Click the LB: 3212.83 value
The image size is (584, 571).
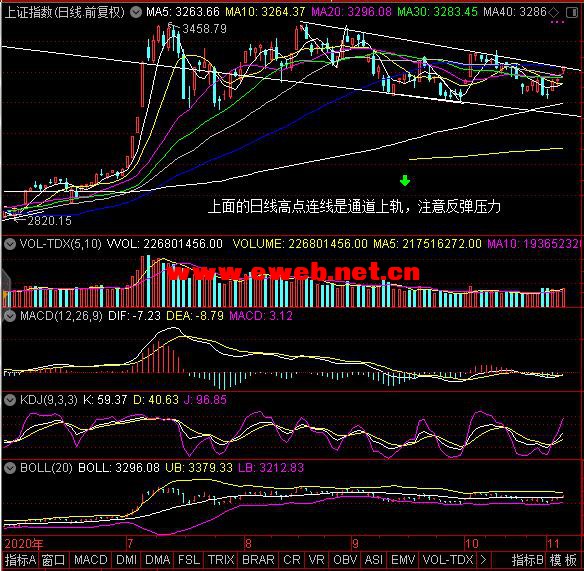click(x=271, y=468)
